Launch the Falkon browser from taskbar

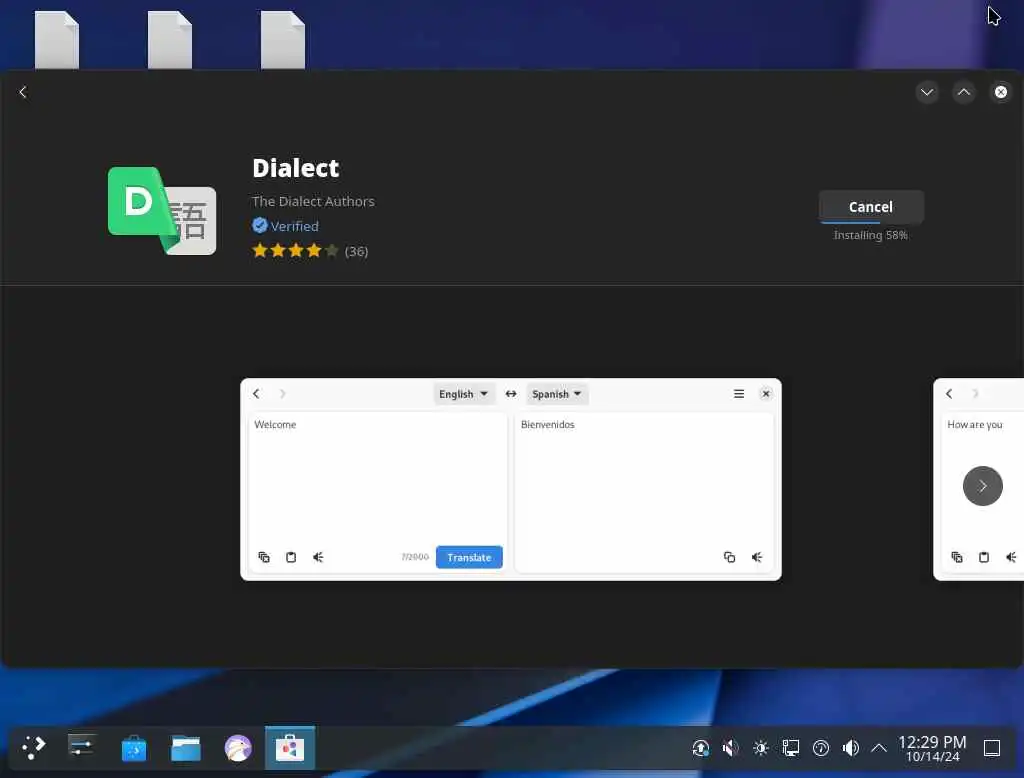click(238, 747)
